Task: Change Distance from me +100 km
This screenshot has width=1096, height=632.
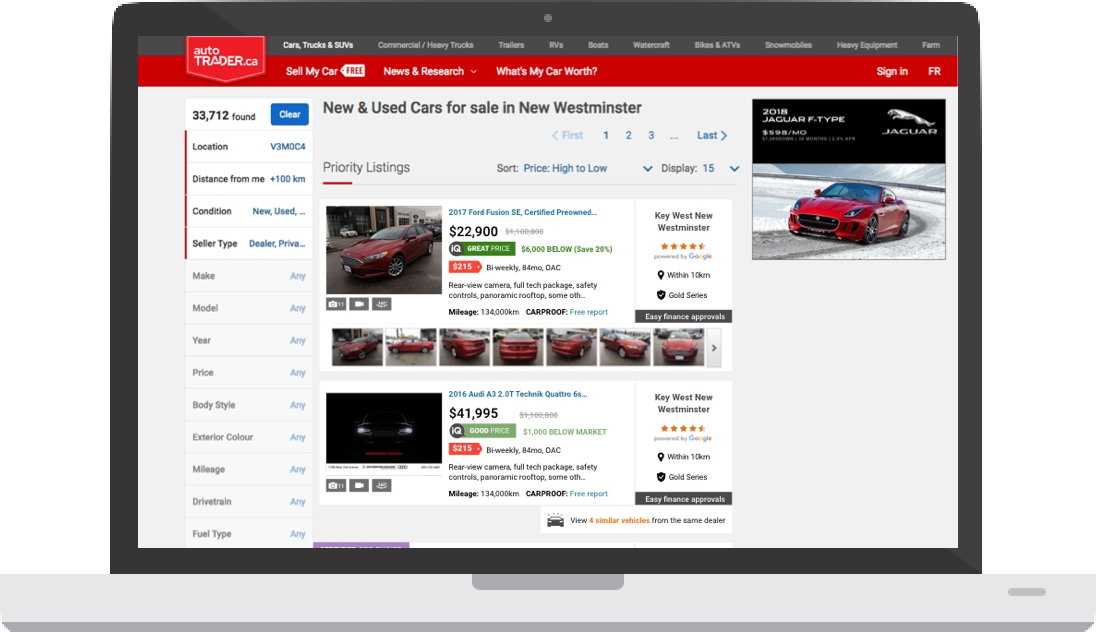Action: point(249,179)
